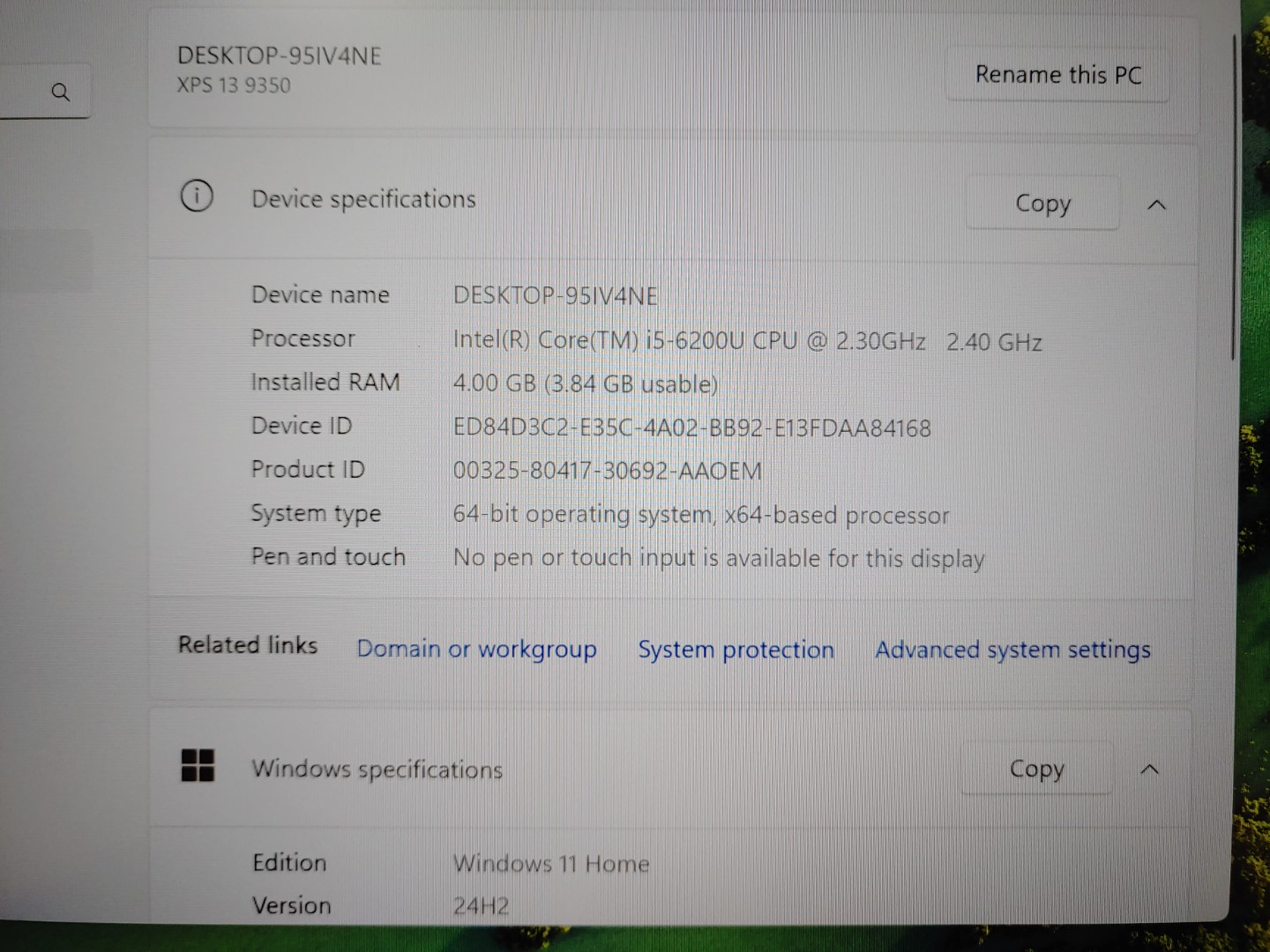Collapse the Device specifications section
The image size is (1270, 952).
pyautogui.click(x=1156, y=204)
